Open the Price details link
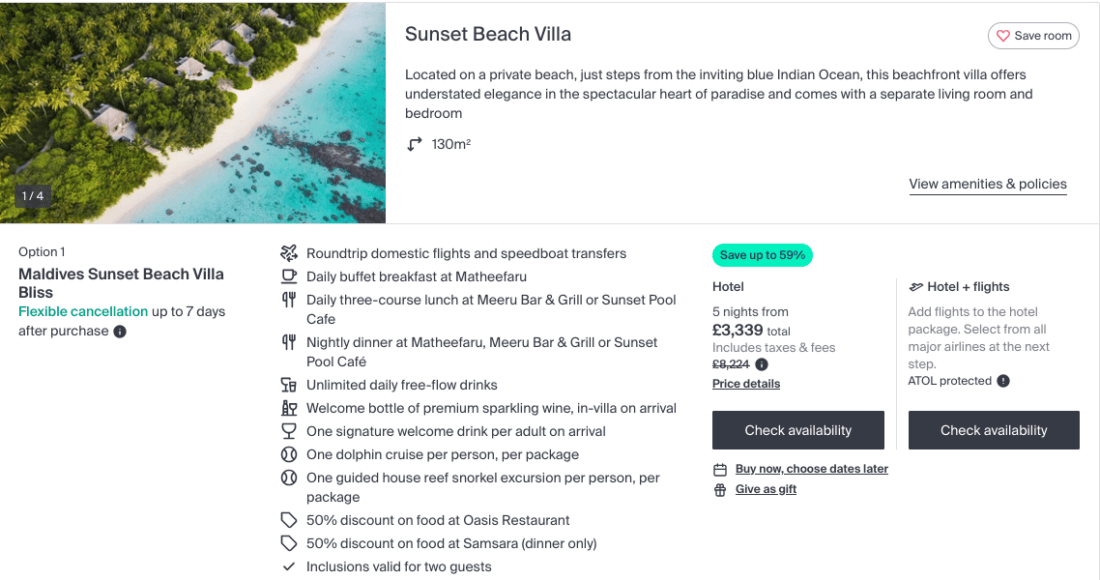 (746, 384)
